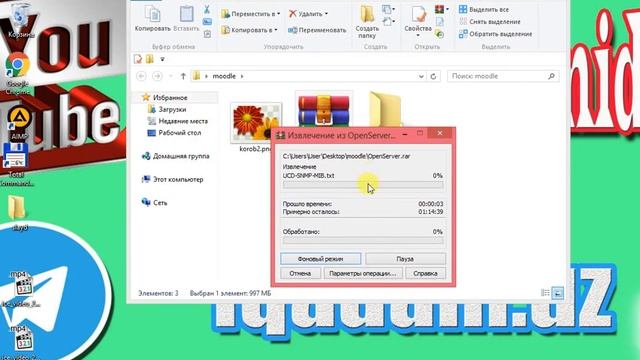Select the korob2.png flower thumbnail
The width and height of the screenshot is (640, 360).
(256, 122)
